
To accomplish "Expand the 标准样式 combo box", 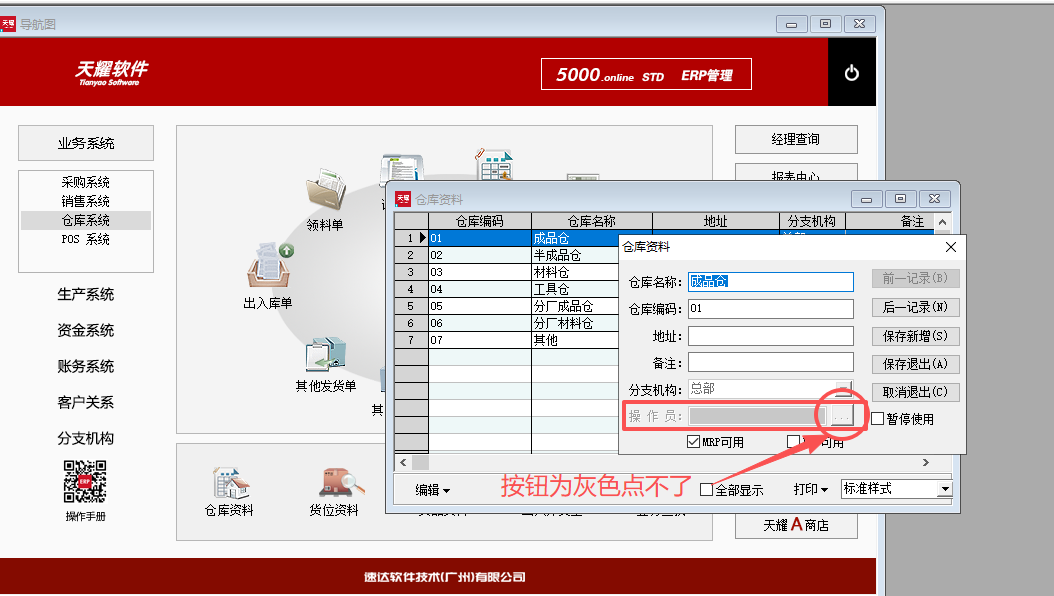I will [944, 489].
